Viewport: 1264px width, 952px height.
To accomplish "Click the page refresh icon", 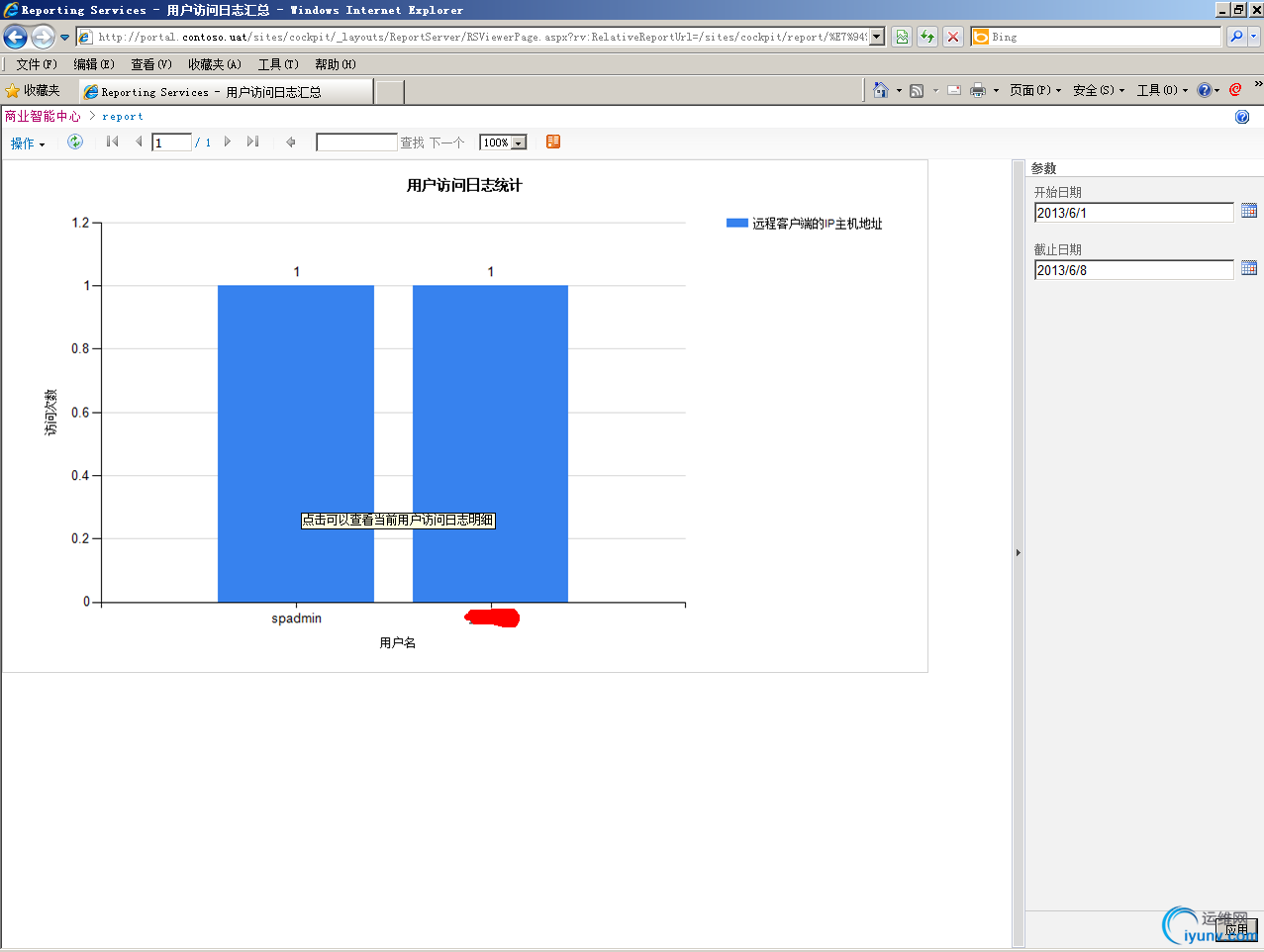I will (927, 37).
